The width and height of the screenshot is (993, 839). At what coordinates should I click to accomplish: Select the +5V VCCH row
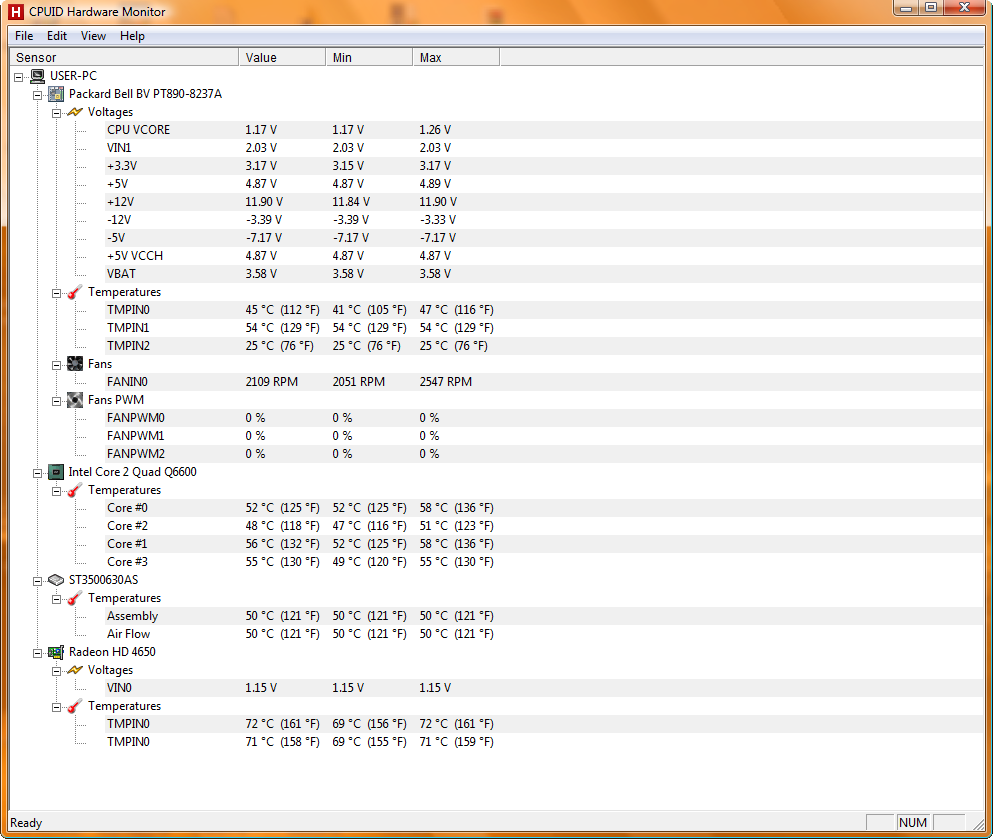click(544, 256)
